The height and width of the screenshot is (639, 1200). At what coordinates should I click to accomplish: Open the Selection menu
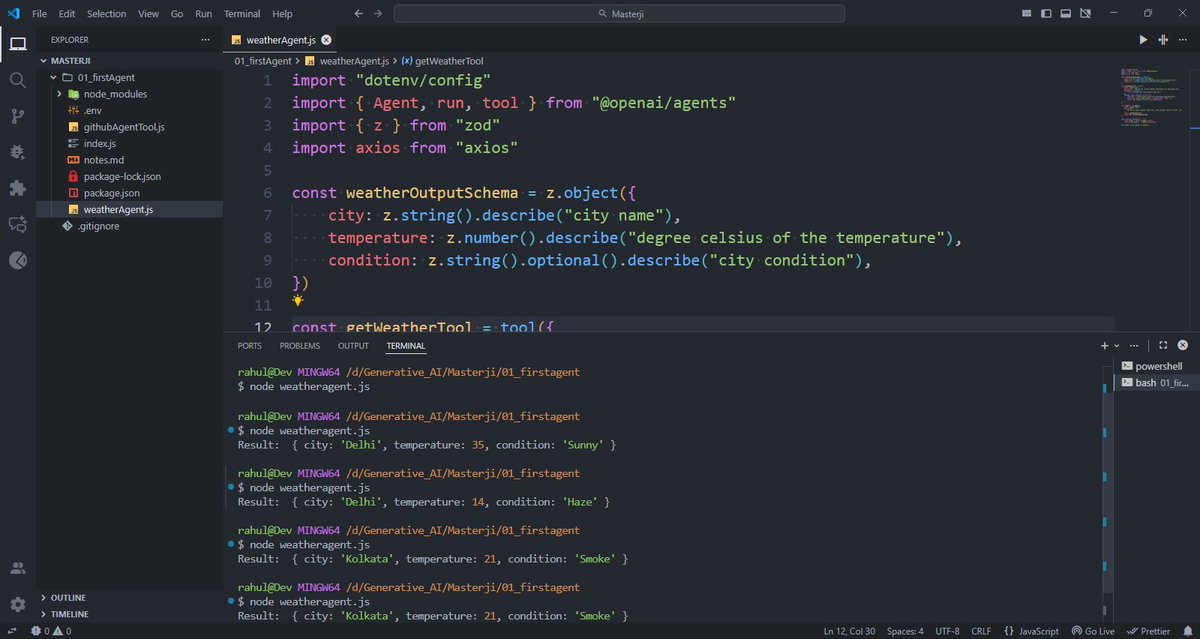pyautogui.click(x=107, y=14)
